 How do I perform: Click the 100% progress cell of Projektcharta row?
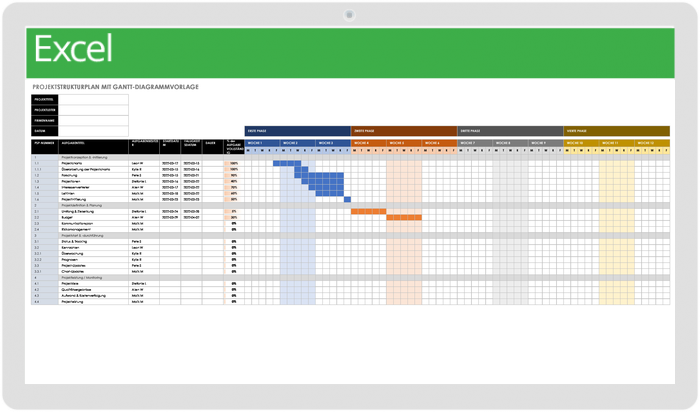234,163
